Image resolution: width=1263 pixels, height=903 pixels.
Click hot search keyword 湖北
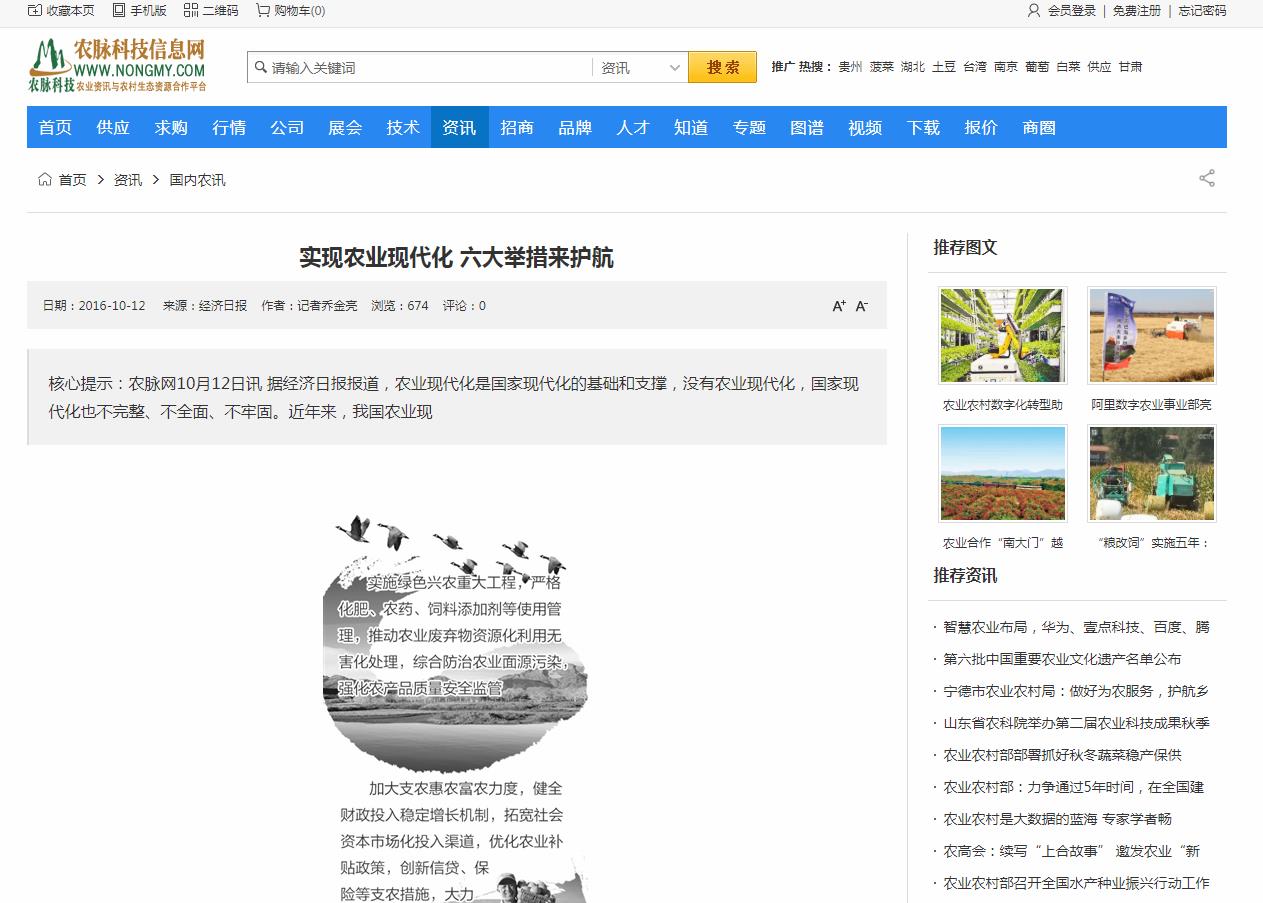[912, 67]
